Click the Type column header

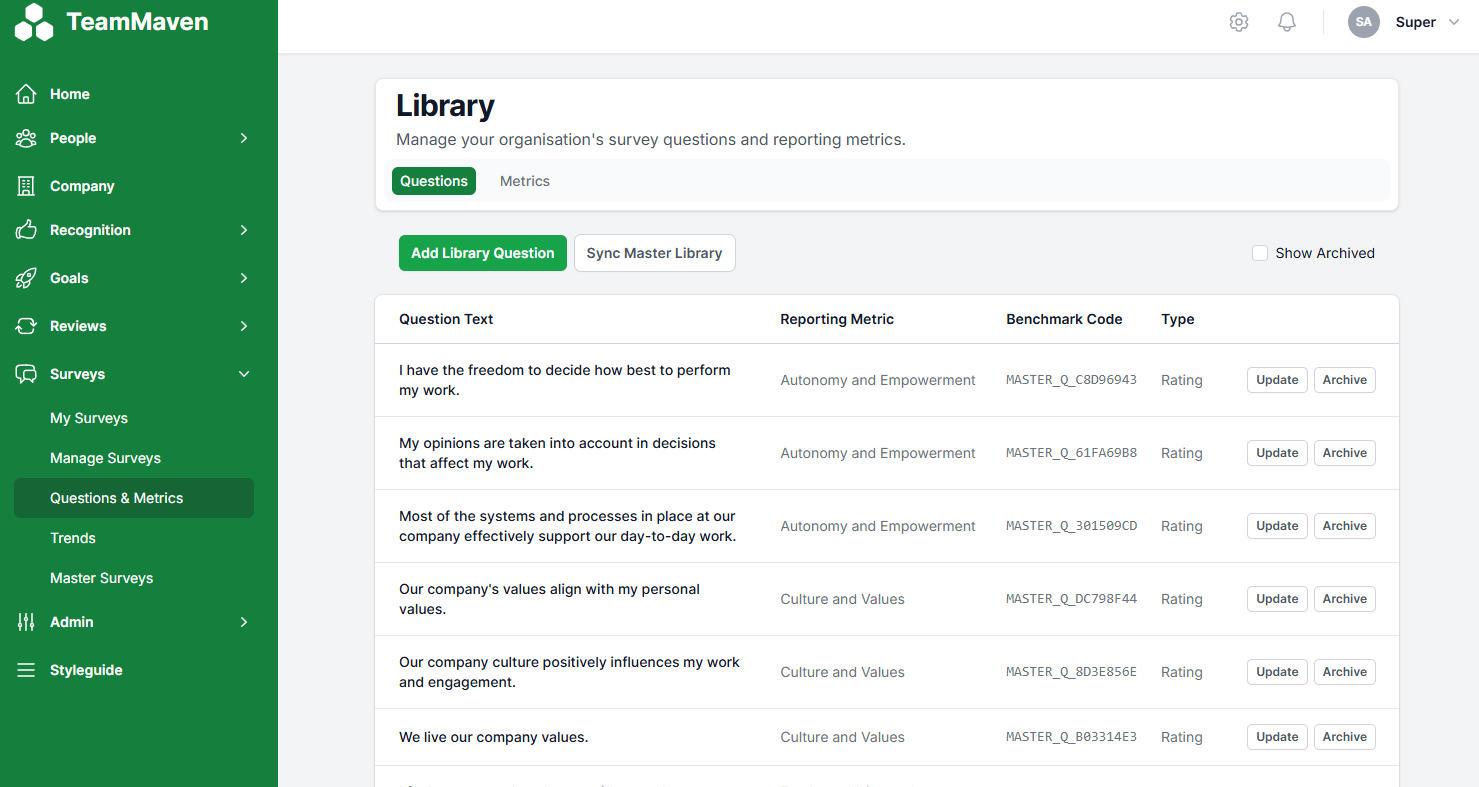click(1178, 319)
